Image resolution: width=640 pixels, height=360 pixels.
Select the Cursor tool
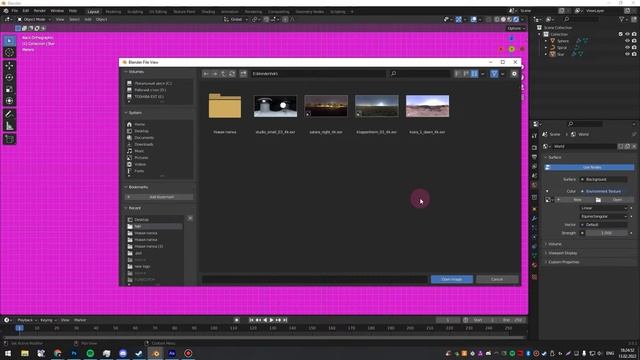[x=9, y=53]
